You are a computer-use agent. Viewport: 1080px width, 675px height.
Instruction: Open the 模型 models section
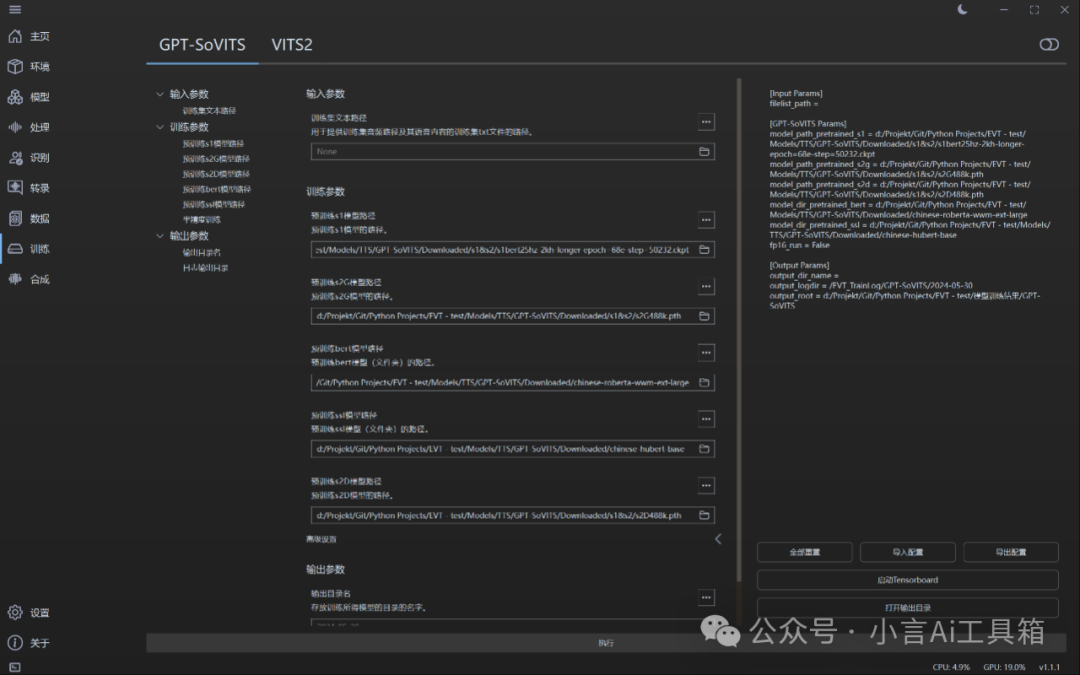tap(29, 97)
